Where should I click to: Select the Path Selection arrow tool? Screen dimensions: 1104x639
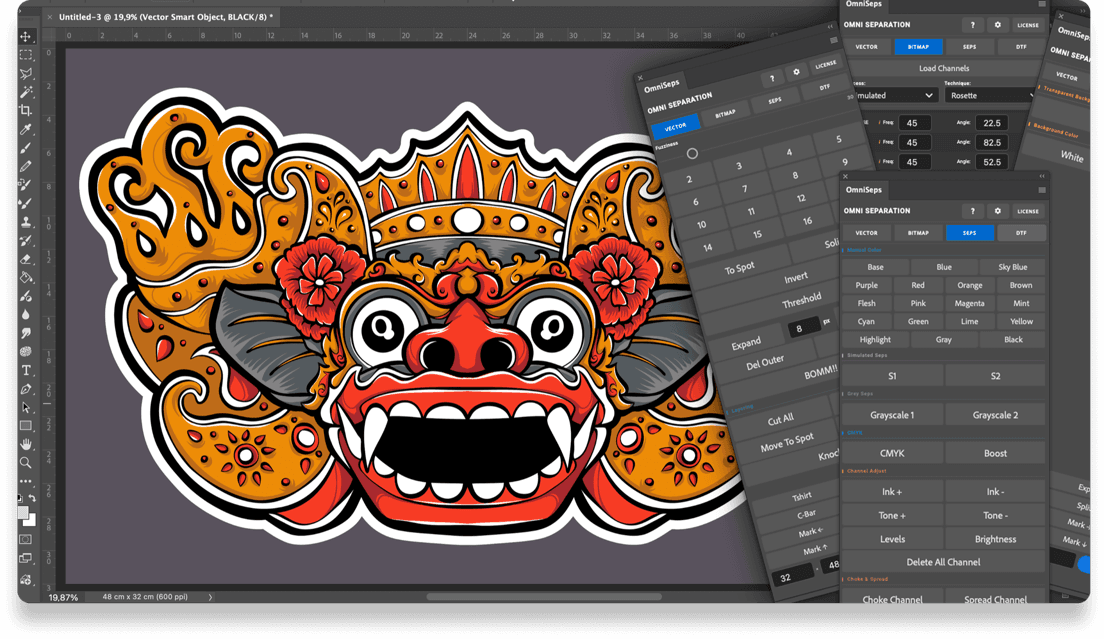(x=26, y=407)
